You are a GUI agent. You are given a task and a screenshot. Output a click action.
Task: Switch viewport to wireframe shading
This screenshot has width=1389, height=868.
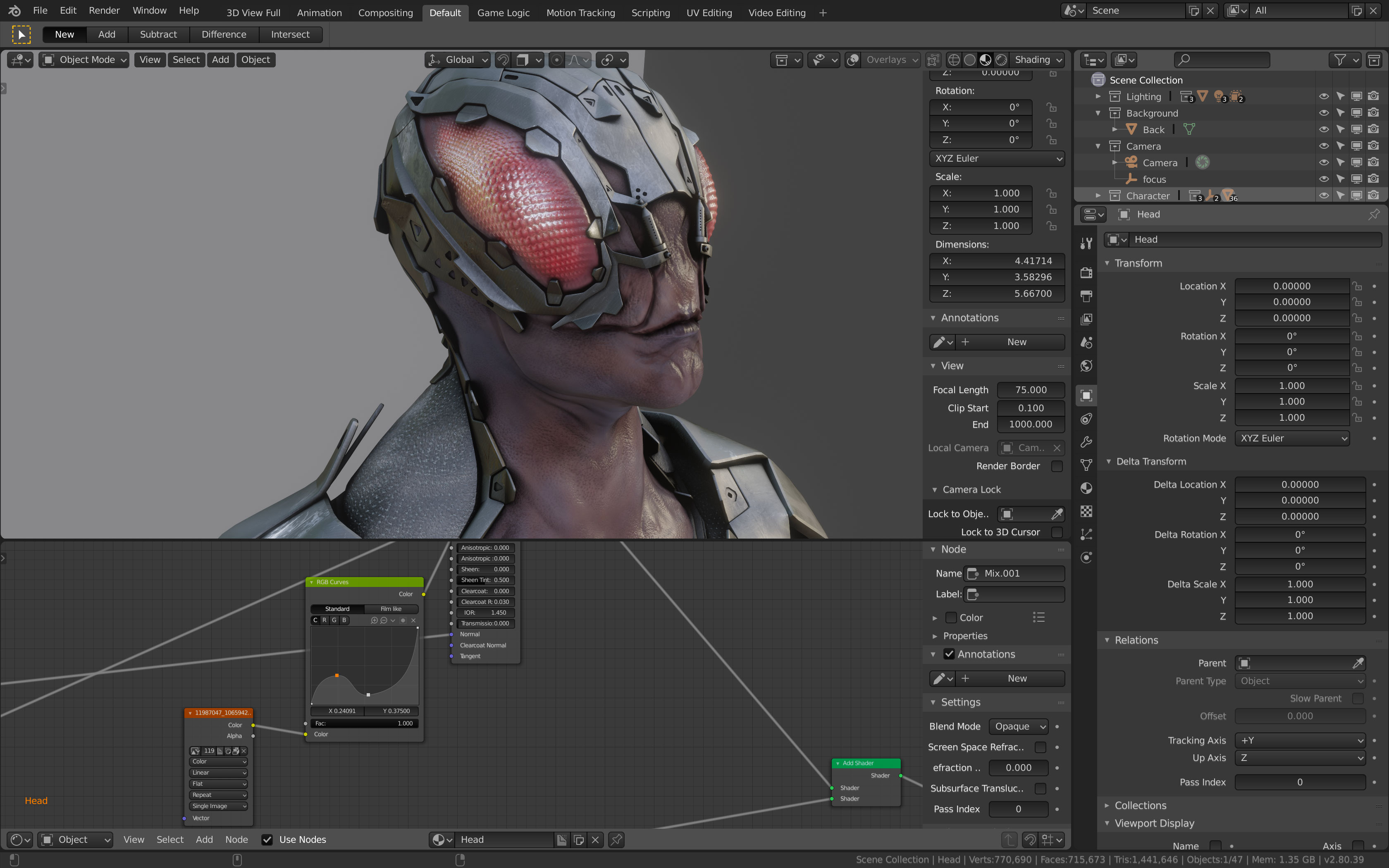coord(953,60)
